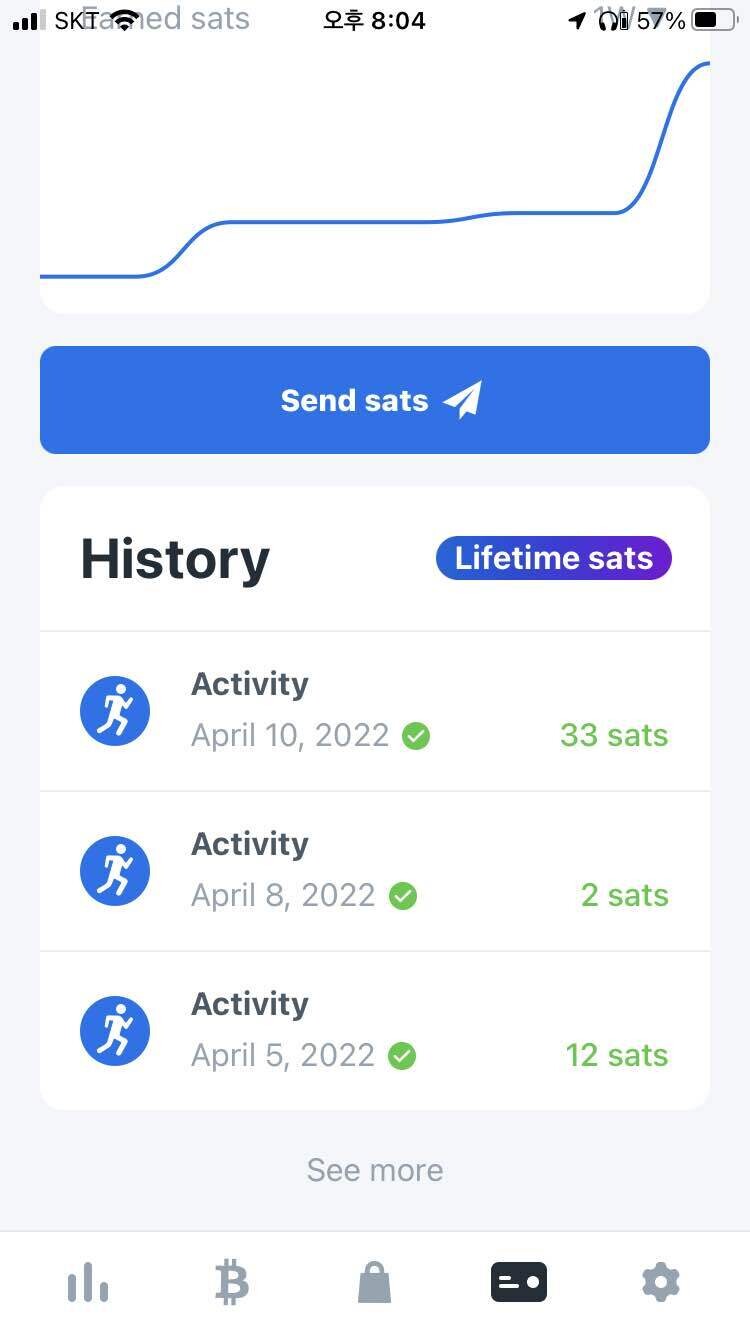This screenshot has height=1334, width=750.
Task: Tap the April 5 running activity icon
Action: click(x=115, y=1031)
